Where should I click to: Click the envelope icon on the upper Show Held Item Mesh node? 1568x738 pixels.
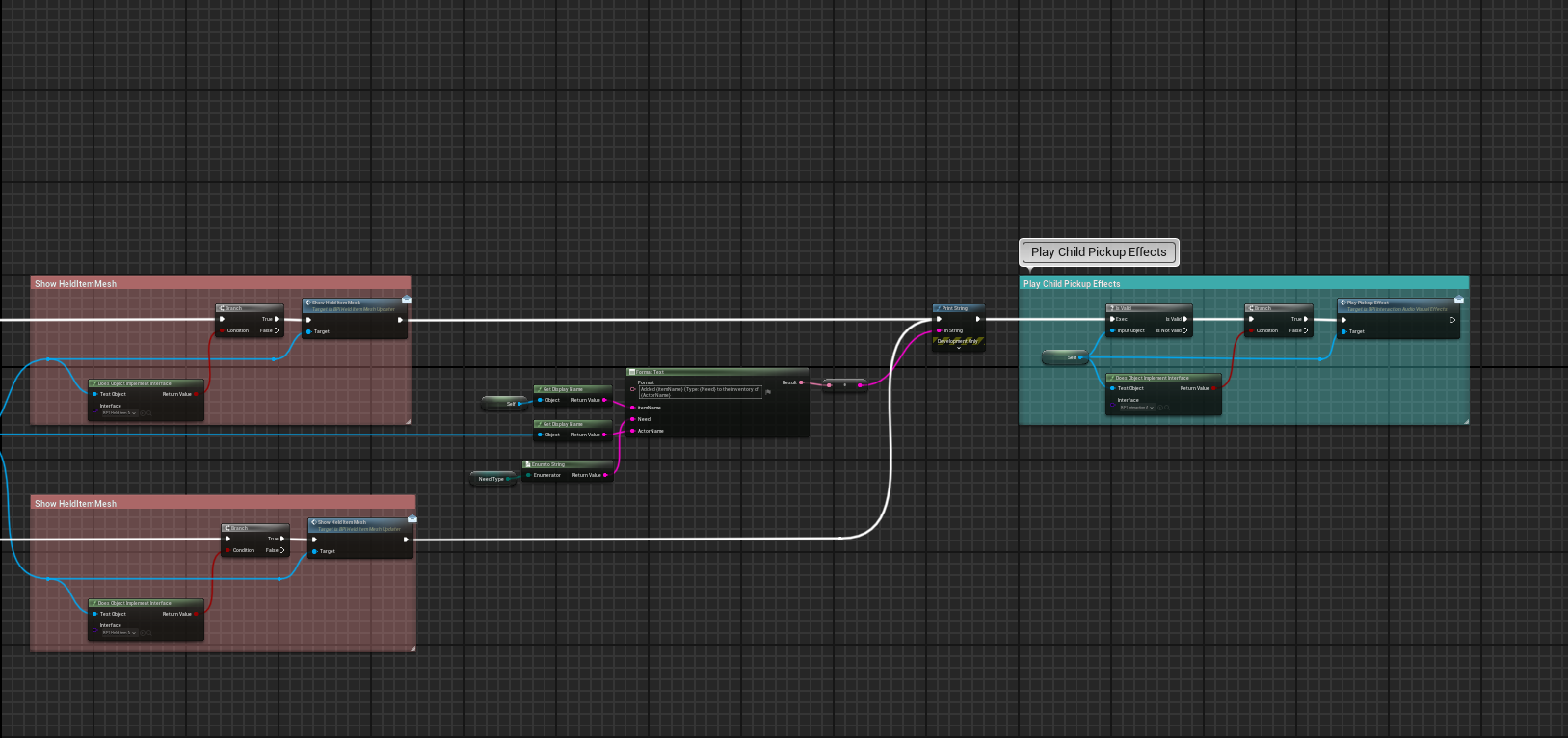(406, 300)
